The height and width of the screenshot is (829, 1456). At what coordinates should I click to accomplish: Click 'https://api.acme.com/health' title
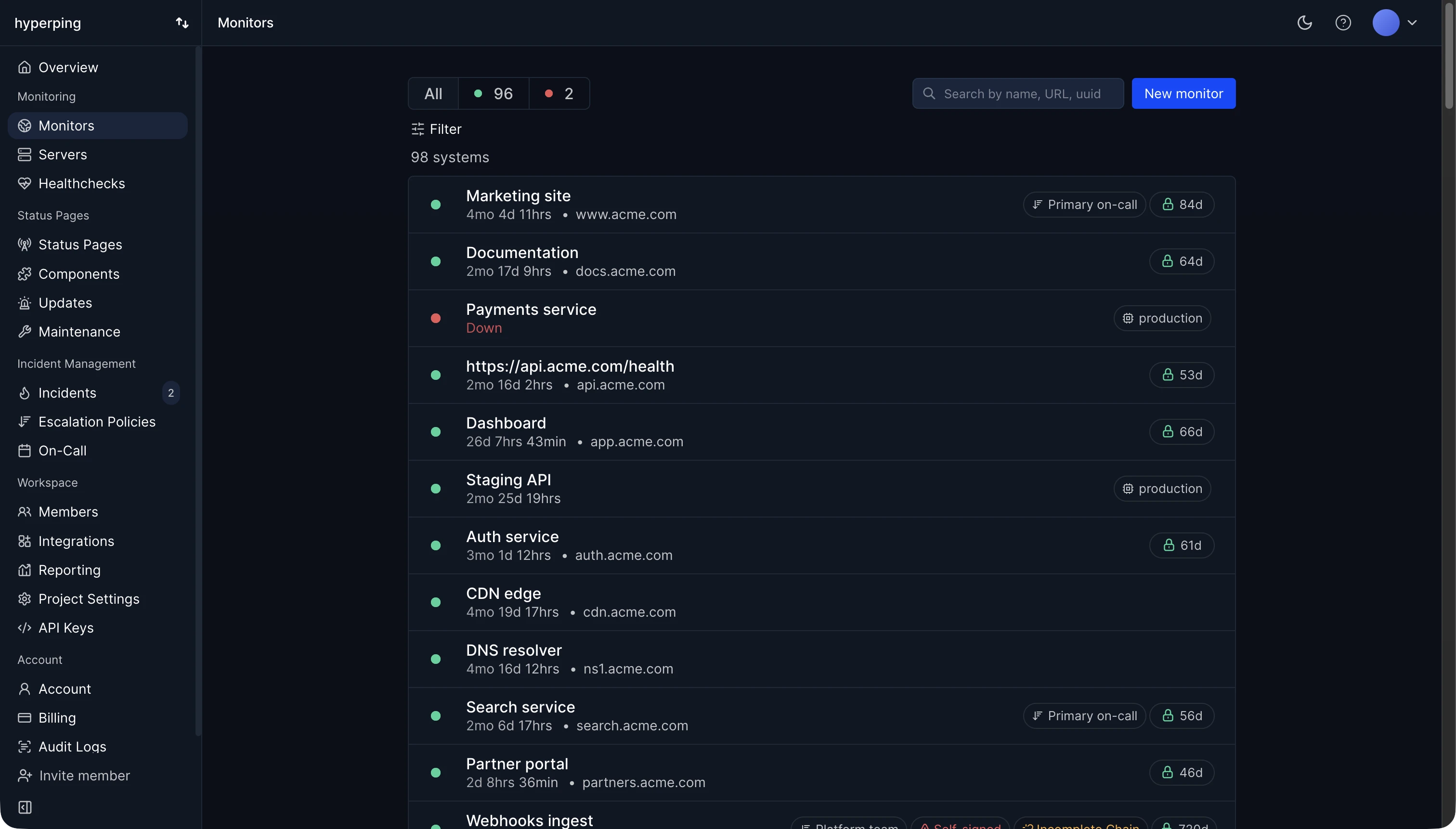click(x=570, y=366)
